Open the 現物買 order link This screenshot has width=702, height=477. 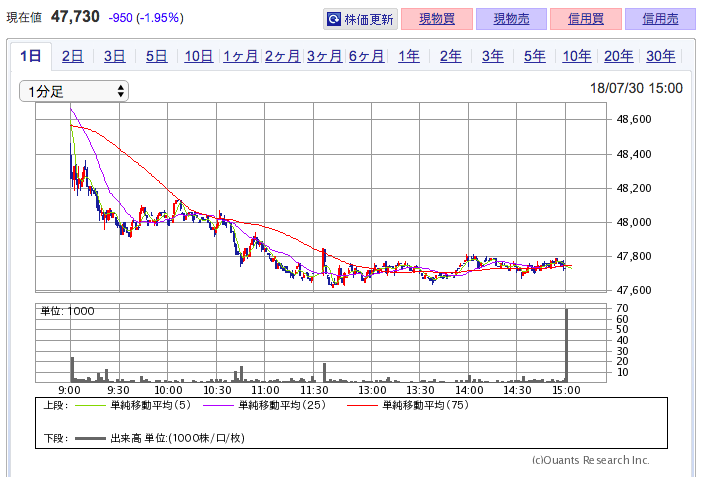437,19
